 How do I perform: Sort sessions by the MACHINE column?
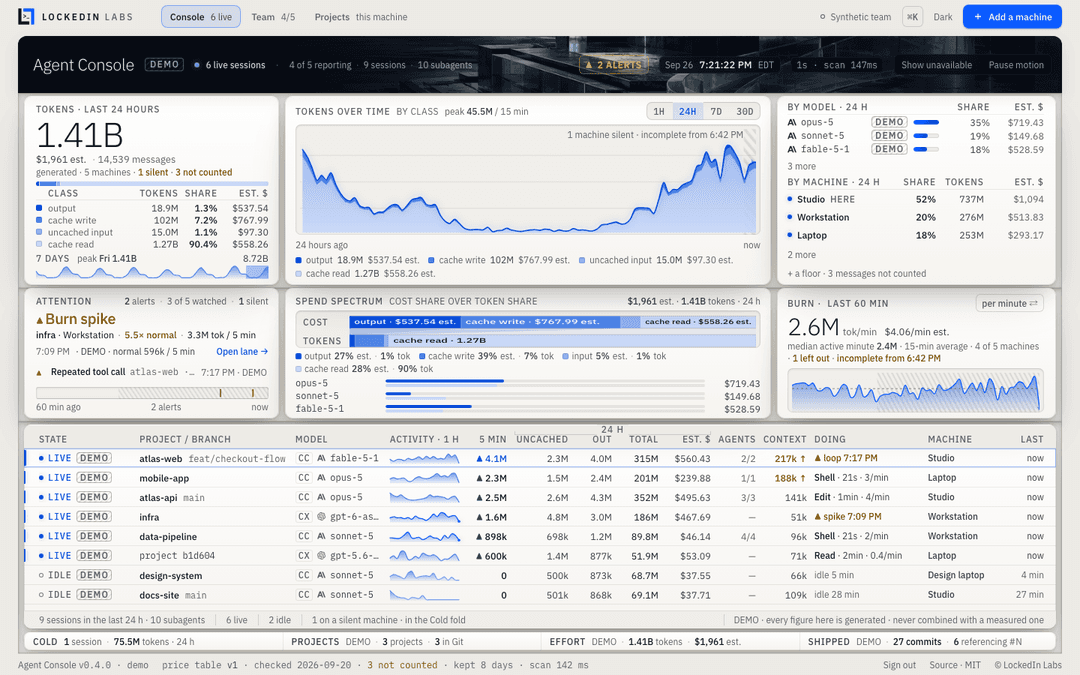tap(949, 439)
